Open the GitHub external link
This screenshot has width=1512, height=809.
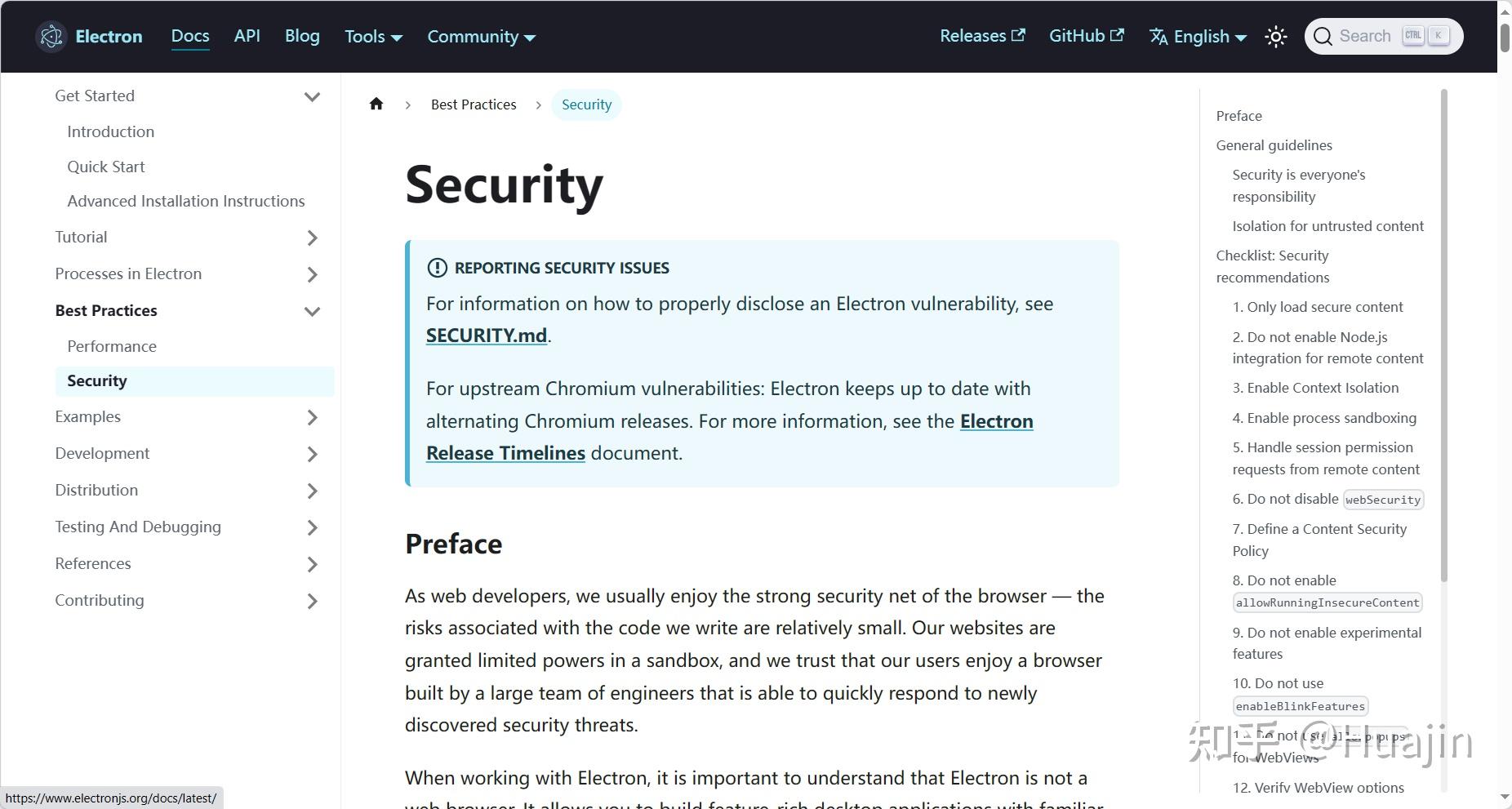tap(1086, 36)
